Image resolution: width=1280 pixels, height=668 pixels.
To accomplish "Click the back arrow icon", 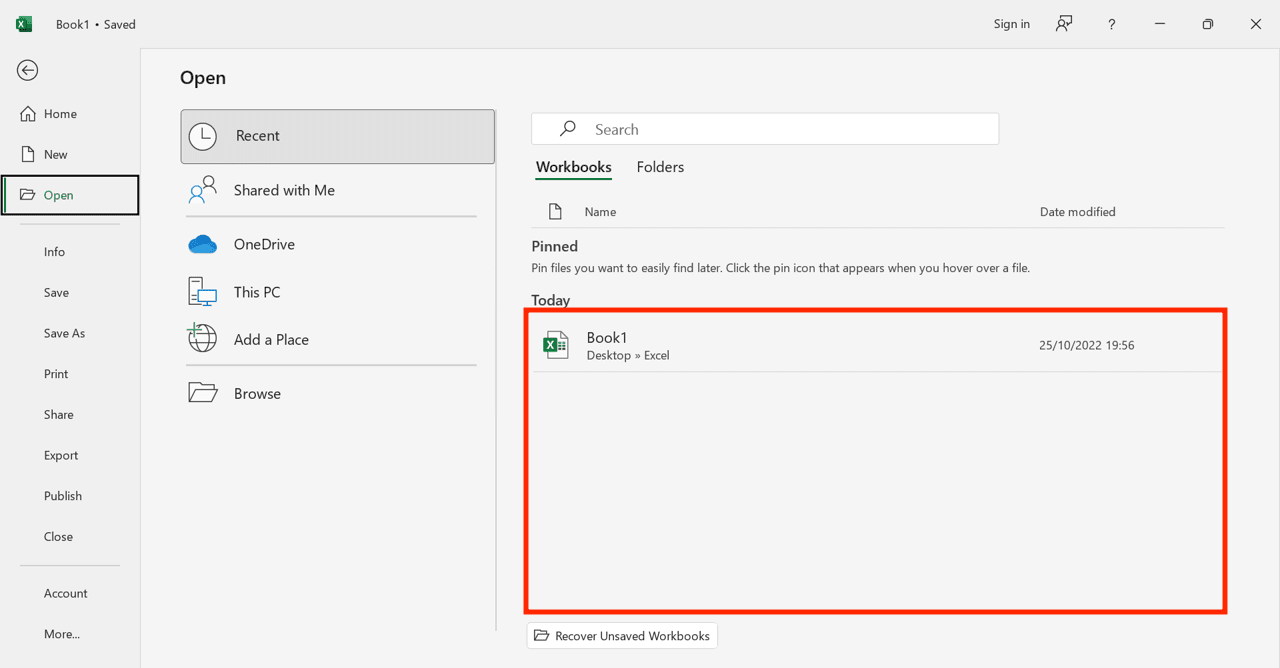I will tap(28, 70).
